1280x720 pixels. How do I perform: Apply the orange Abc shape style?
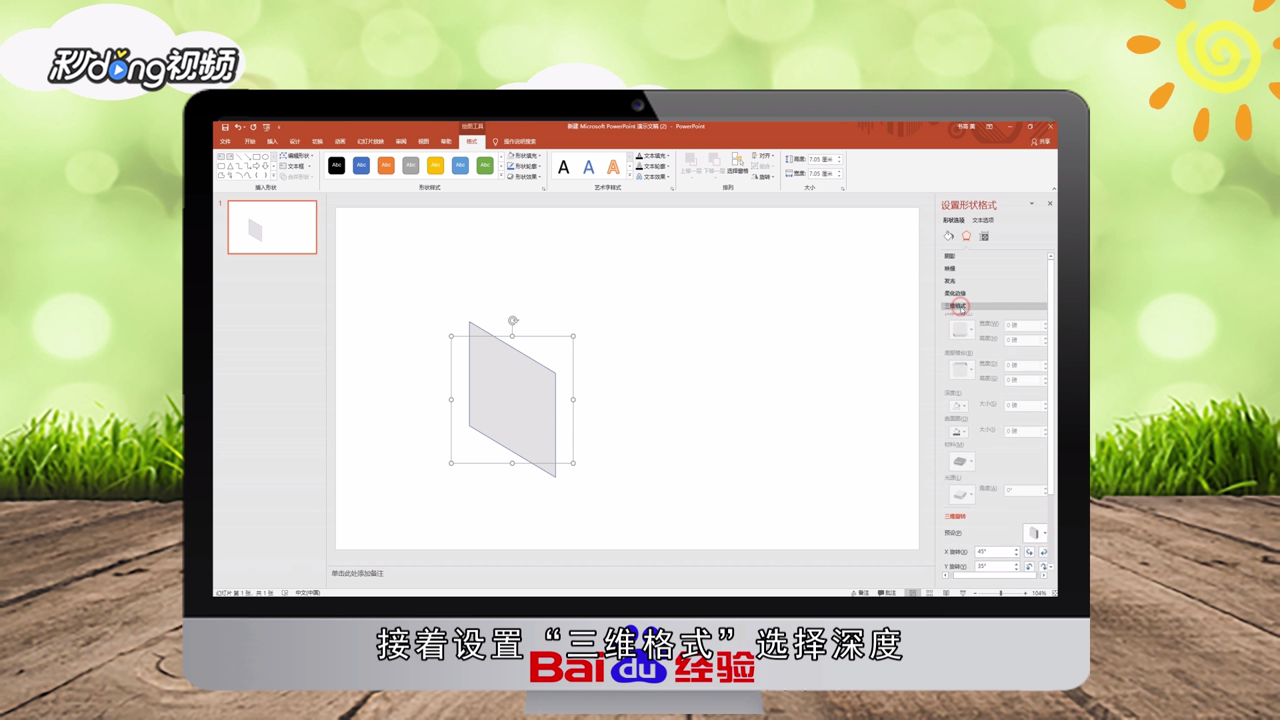click(x=386, y=165)
